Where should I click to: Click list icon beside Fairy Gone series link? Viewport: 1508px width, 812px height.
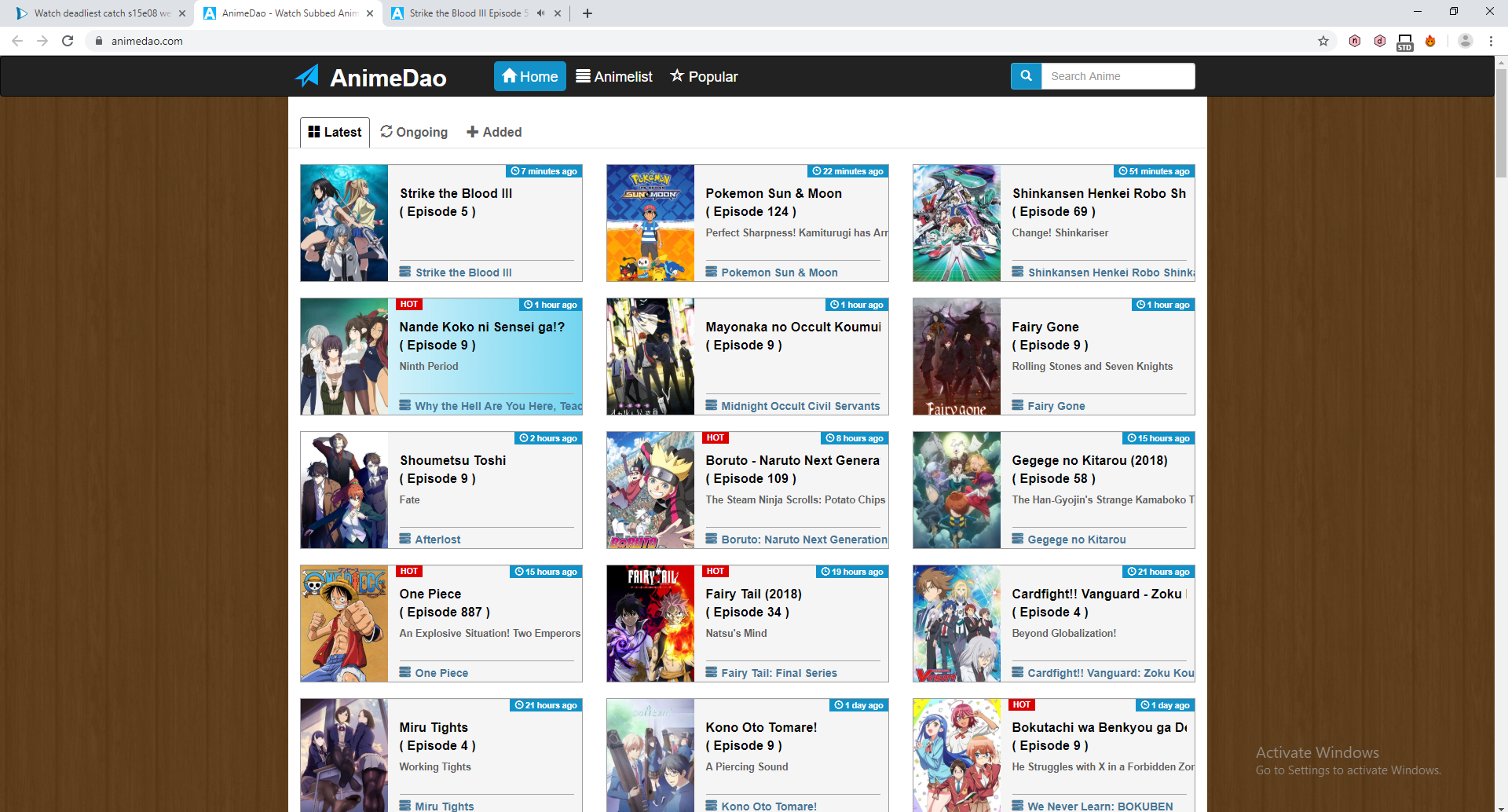coord(1018,405)
